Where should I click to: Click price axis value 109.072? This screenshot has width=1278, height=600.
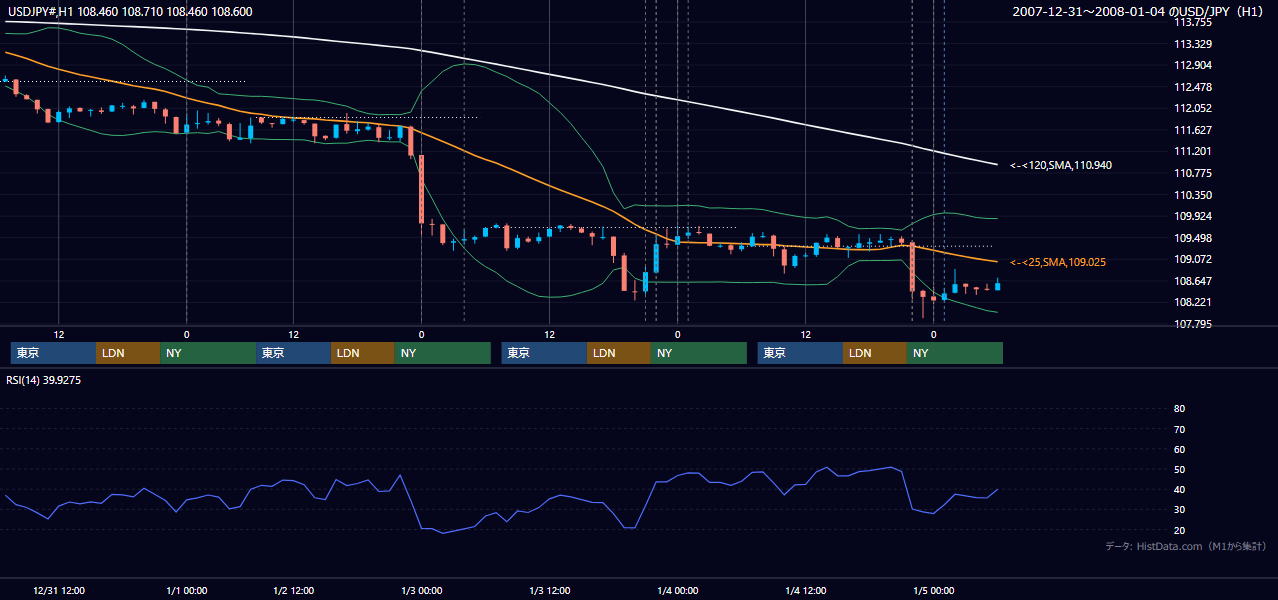pos(1192,259)
